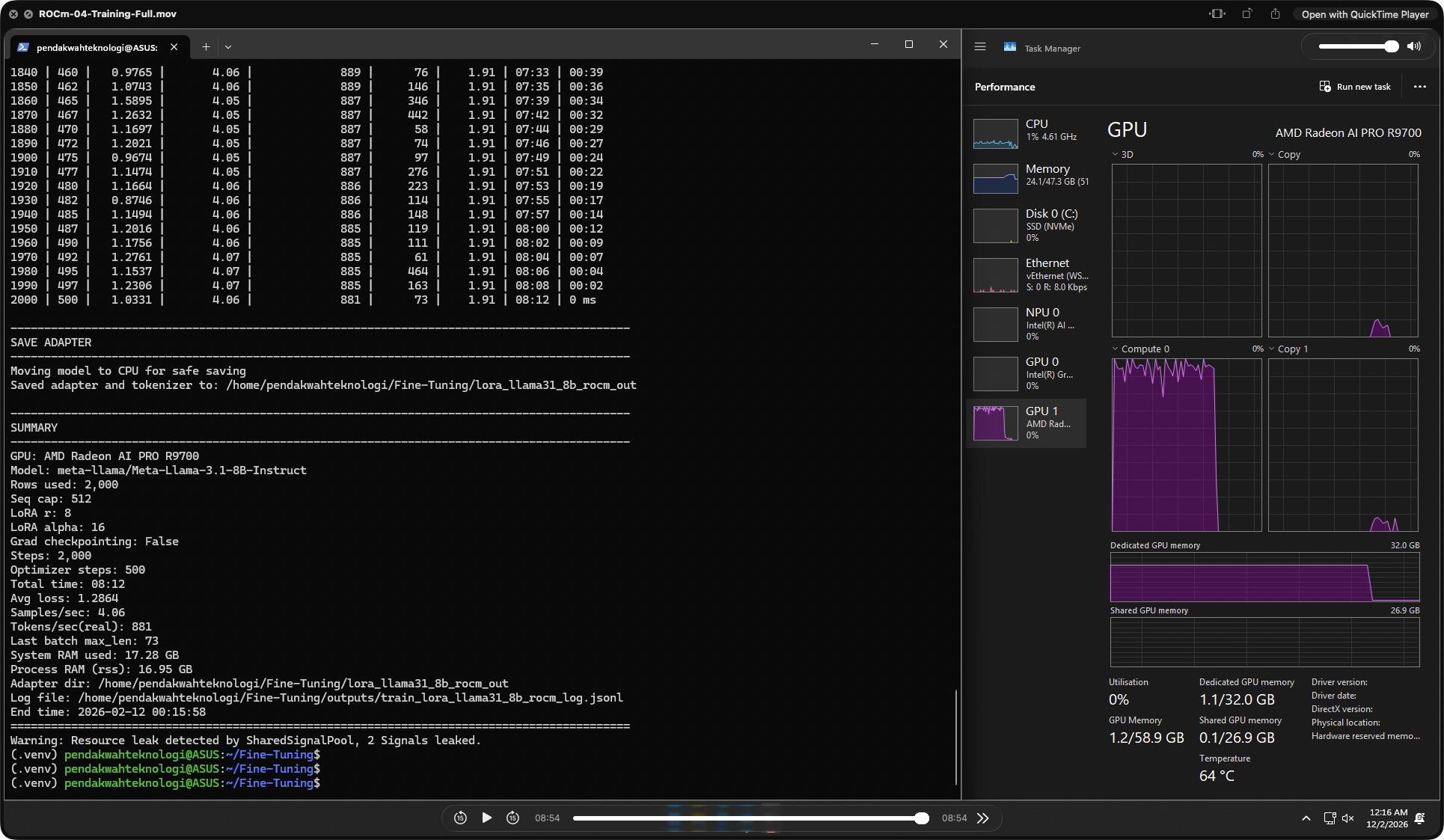Toggle the system tray volume icon

[x=1348, y=818]
